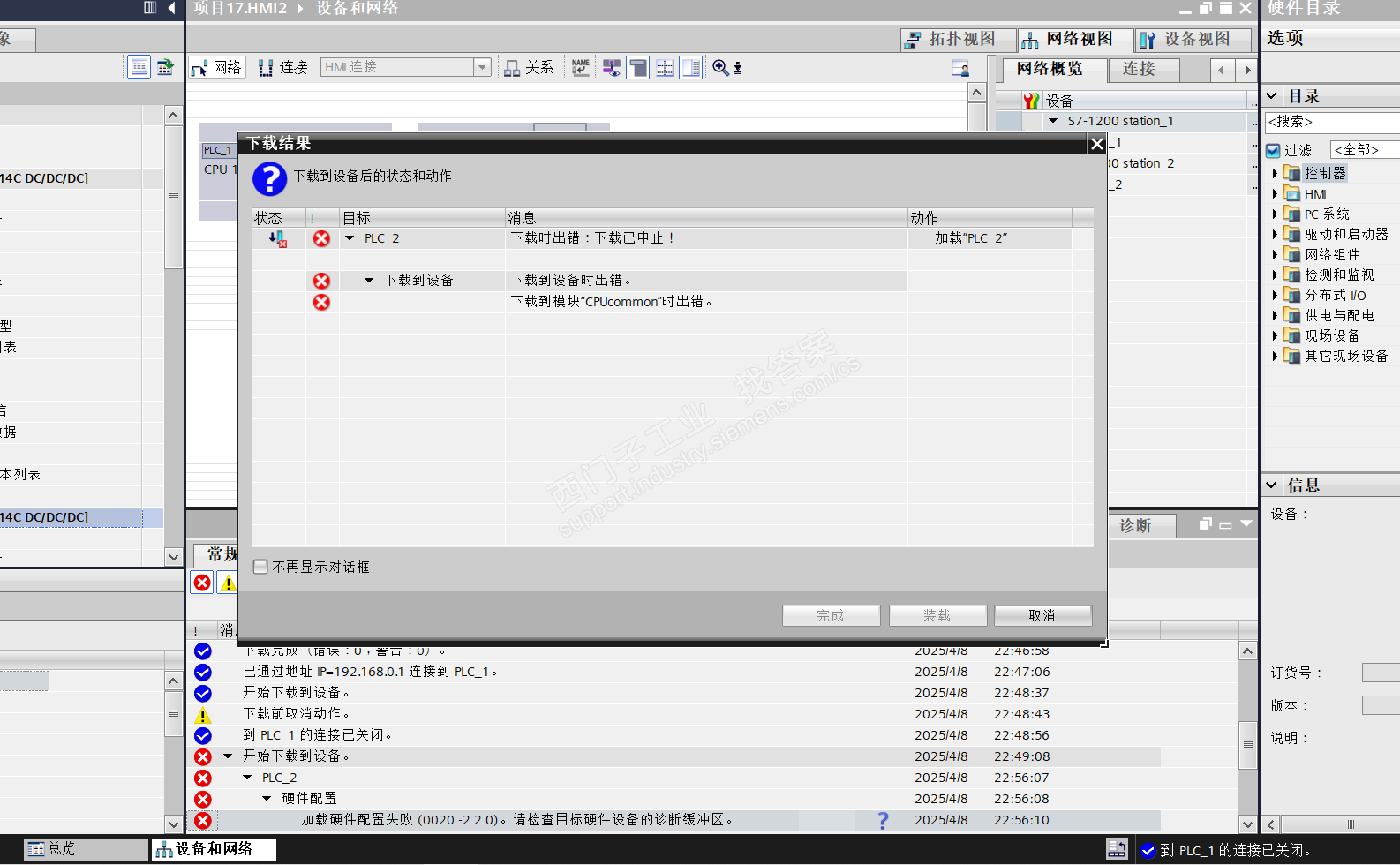Viewport: 1400px width, 865px height.
Task: Select the 其它现场设备 catalog folder
Action: tap(1346, 357)
